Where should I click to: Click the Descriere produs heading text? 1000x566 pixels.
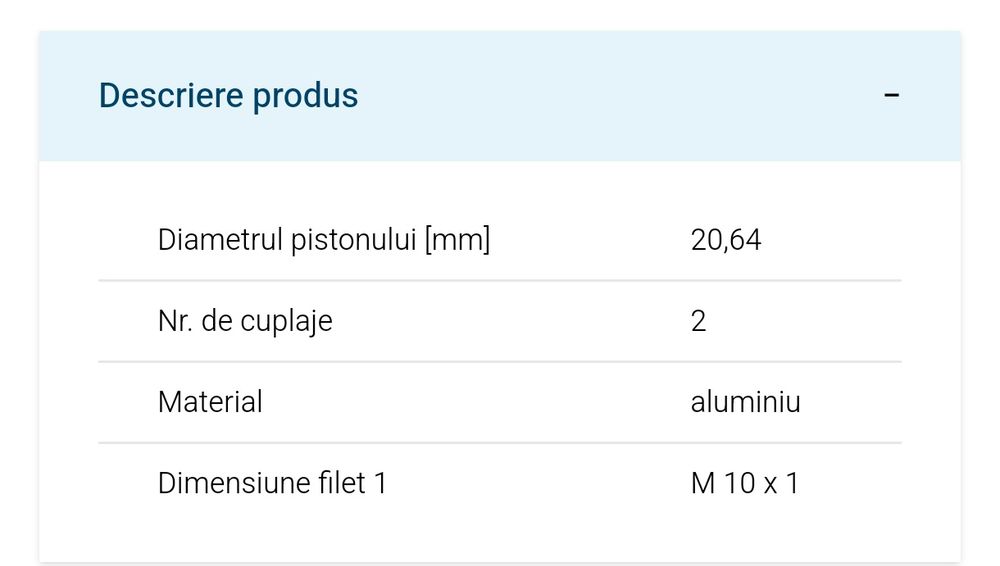point(228,96)
